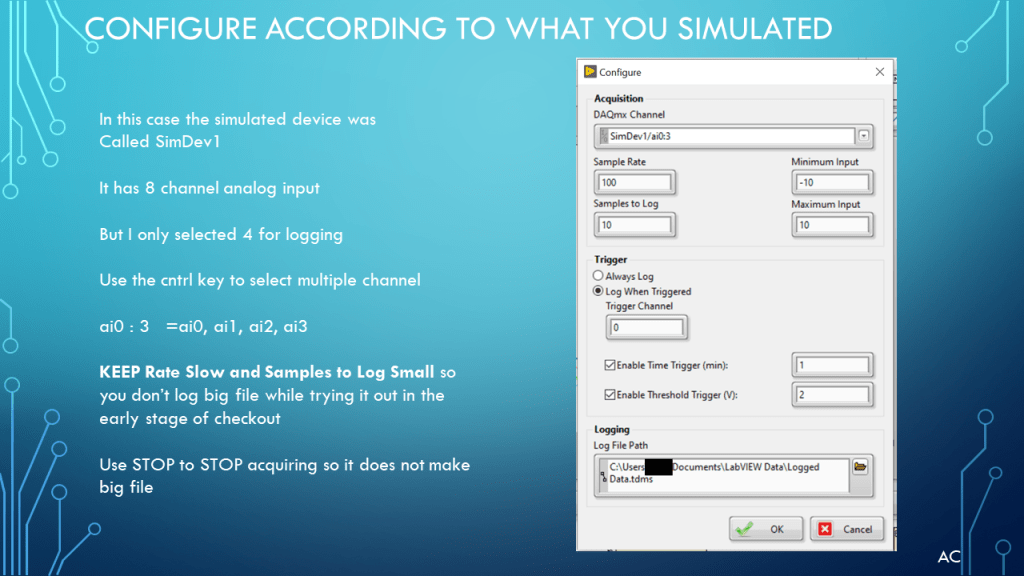Click the Trigger Channel input box

pos(645,327)
